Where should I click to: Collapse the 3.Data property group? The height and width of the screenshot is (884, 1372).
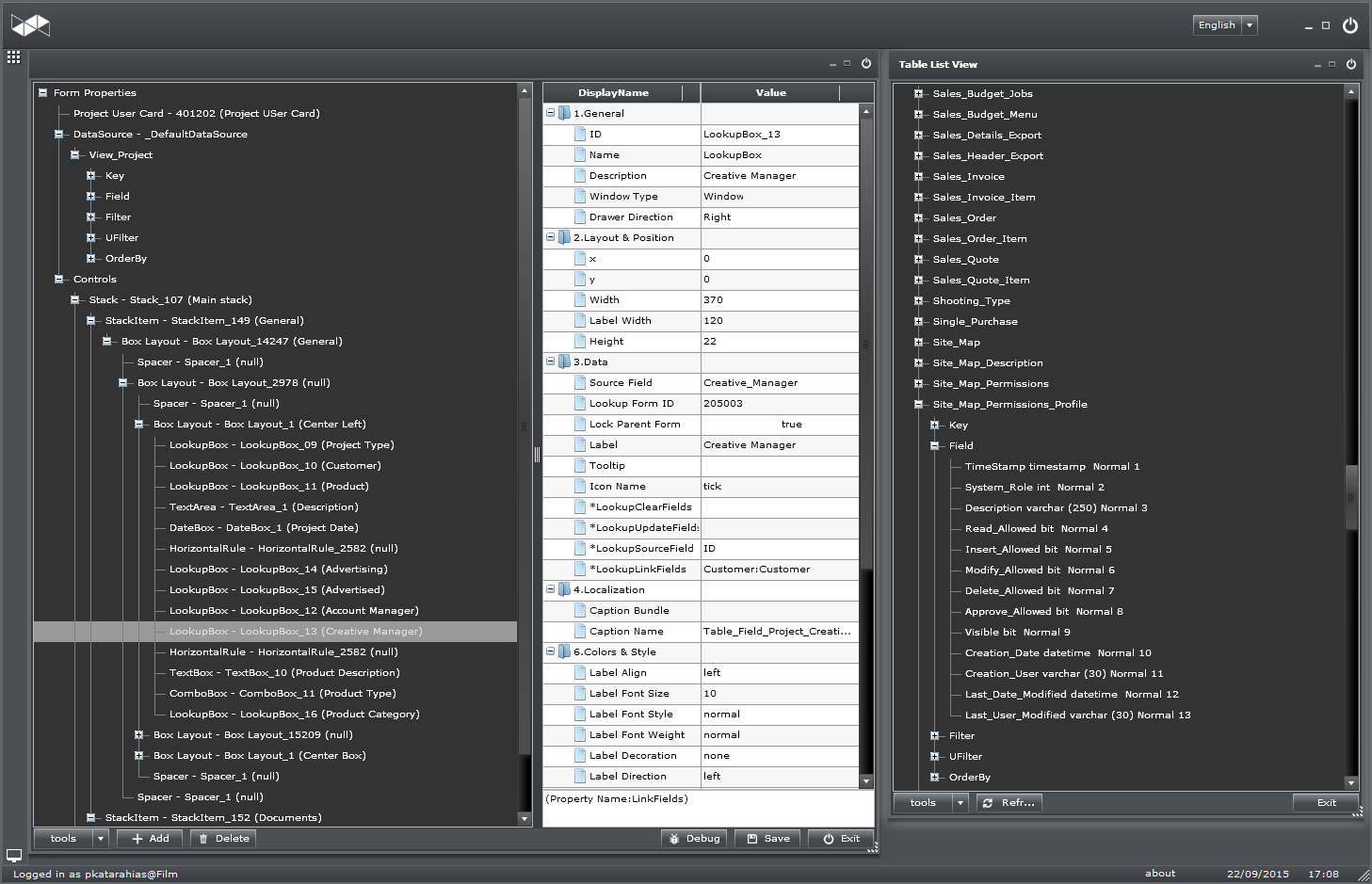[x=551, y=362]
